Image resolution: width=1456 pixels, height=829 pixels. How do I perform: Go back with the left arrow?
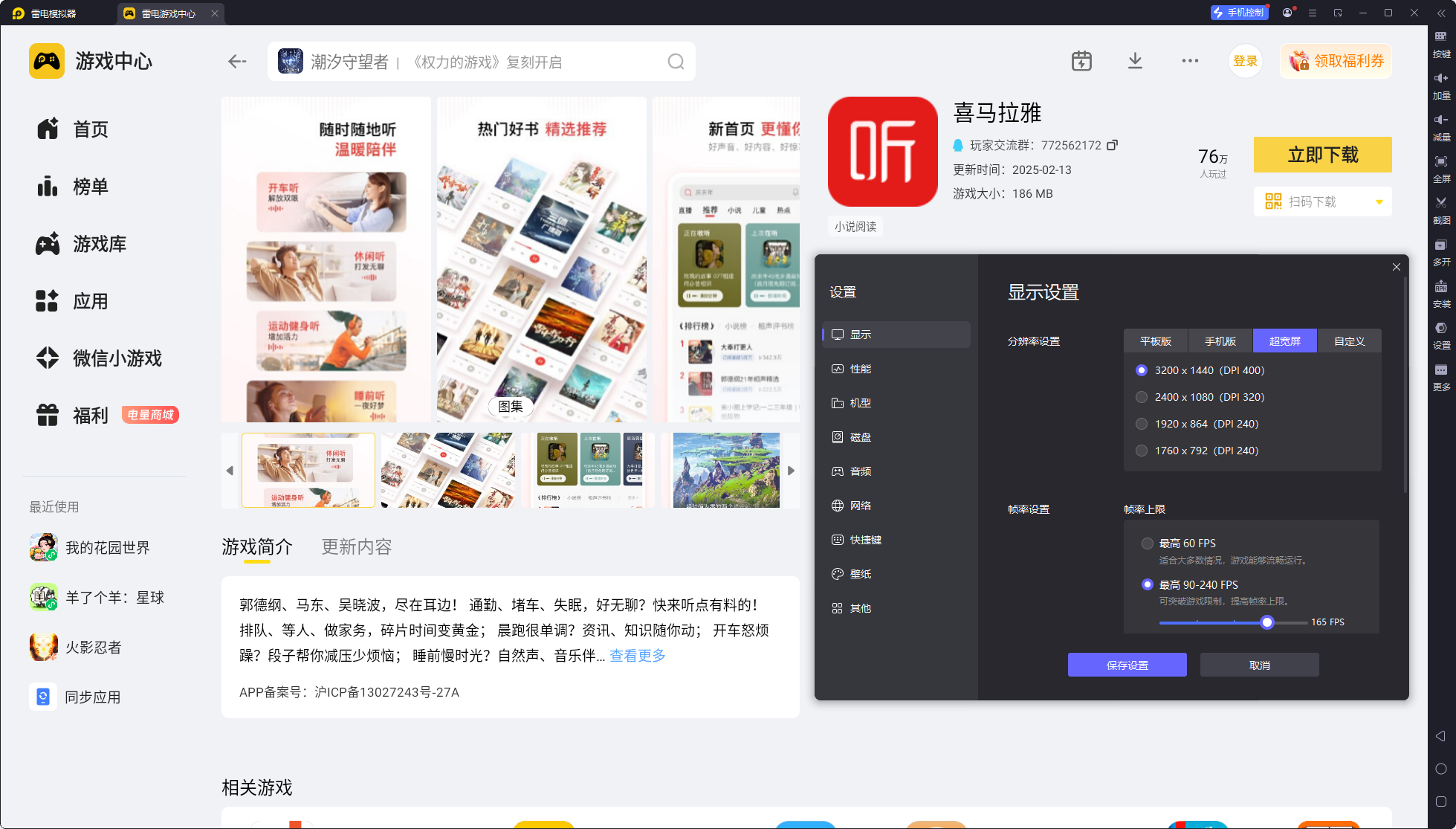coord(237,62)
